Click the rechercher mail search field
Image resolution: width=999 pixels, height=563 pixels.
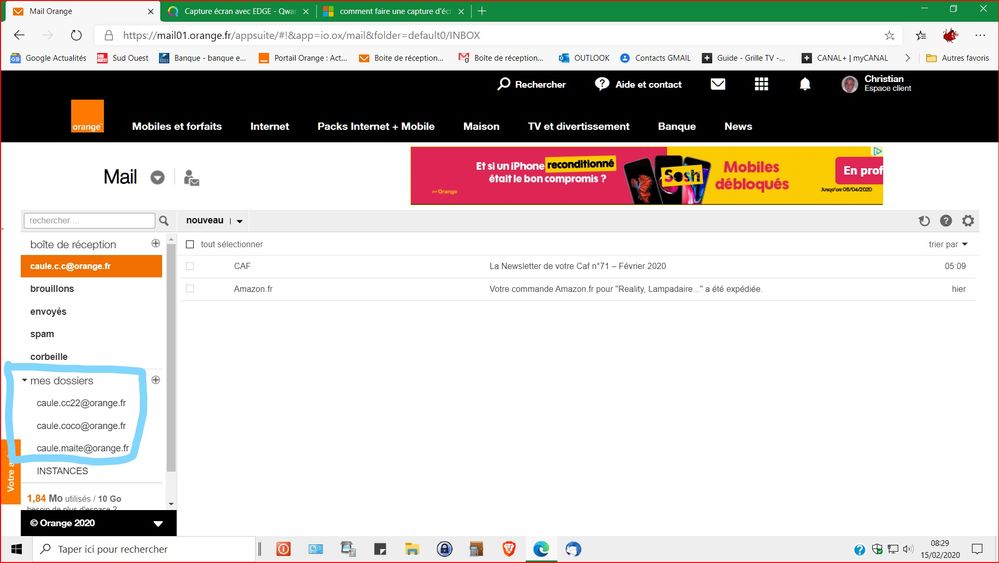(89, 220)
